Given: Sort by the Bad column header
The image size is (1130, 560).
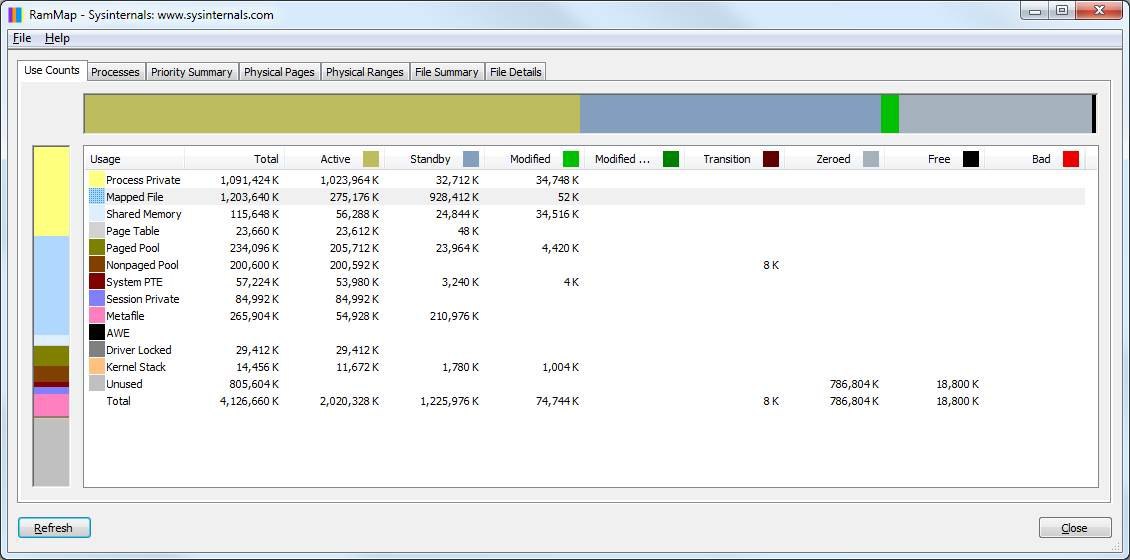Looking at the screenshot, I should pos(1035,159).
